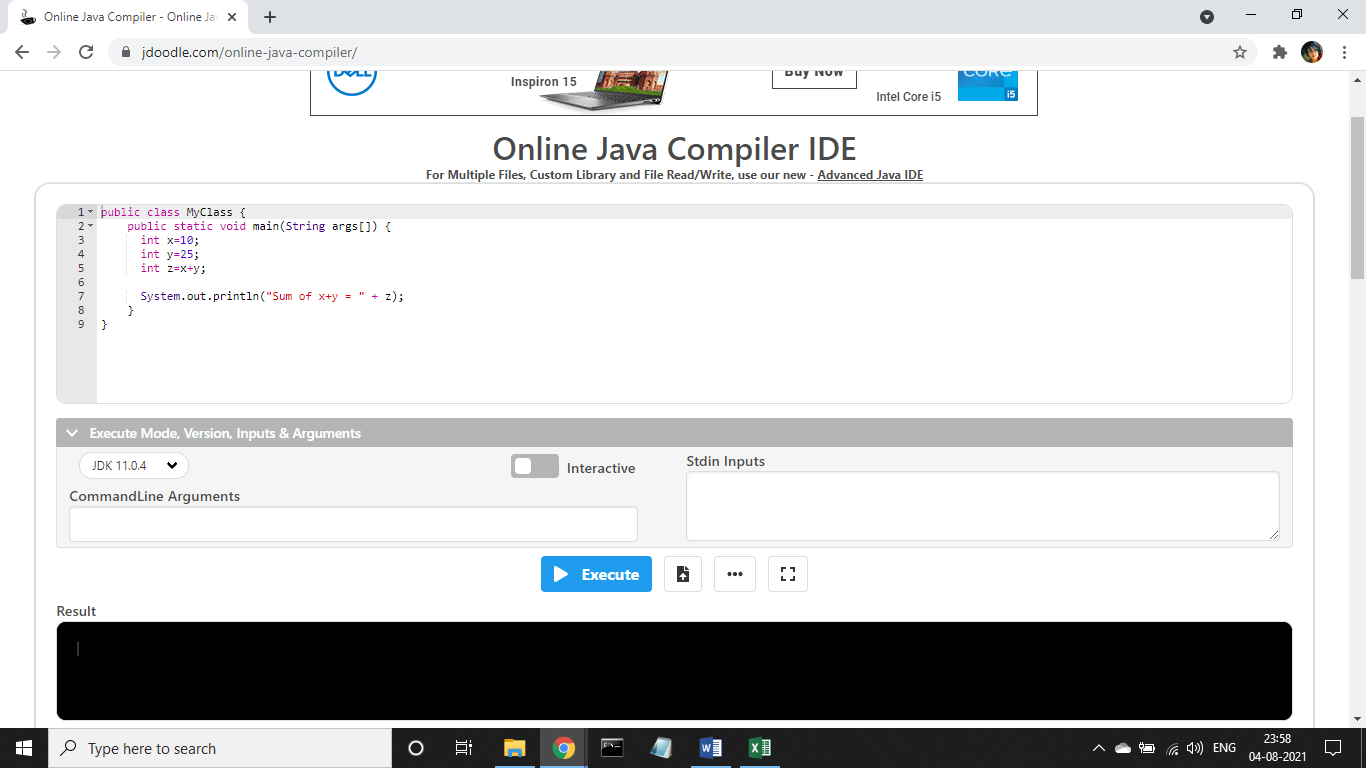Fold main method at line 2 arrow

(90, 226)
